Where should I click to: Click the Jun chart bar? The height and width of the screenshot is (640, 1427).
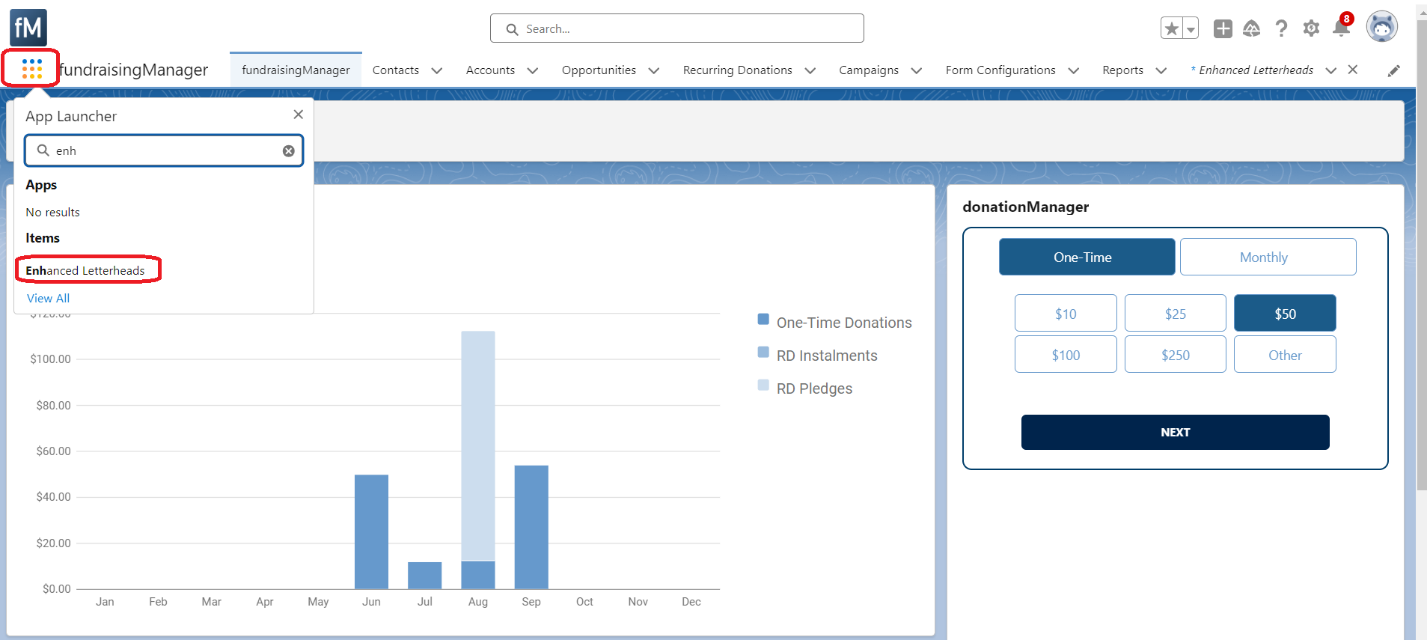pos(371,532)
